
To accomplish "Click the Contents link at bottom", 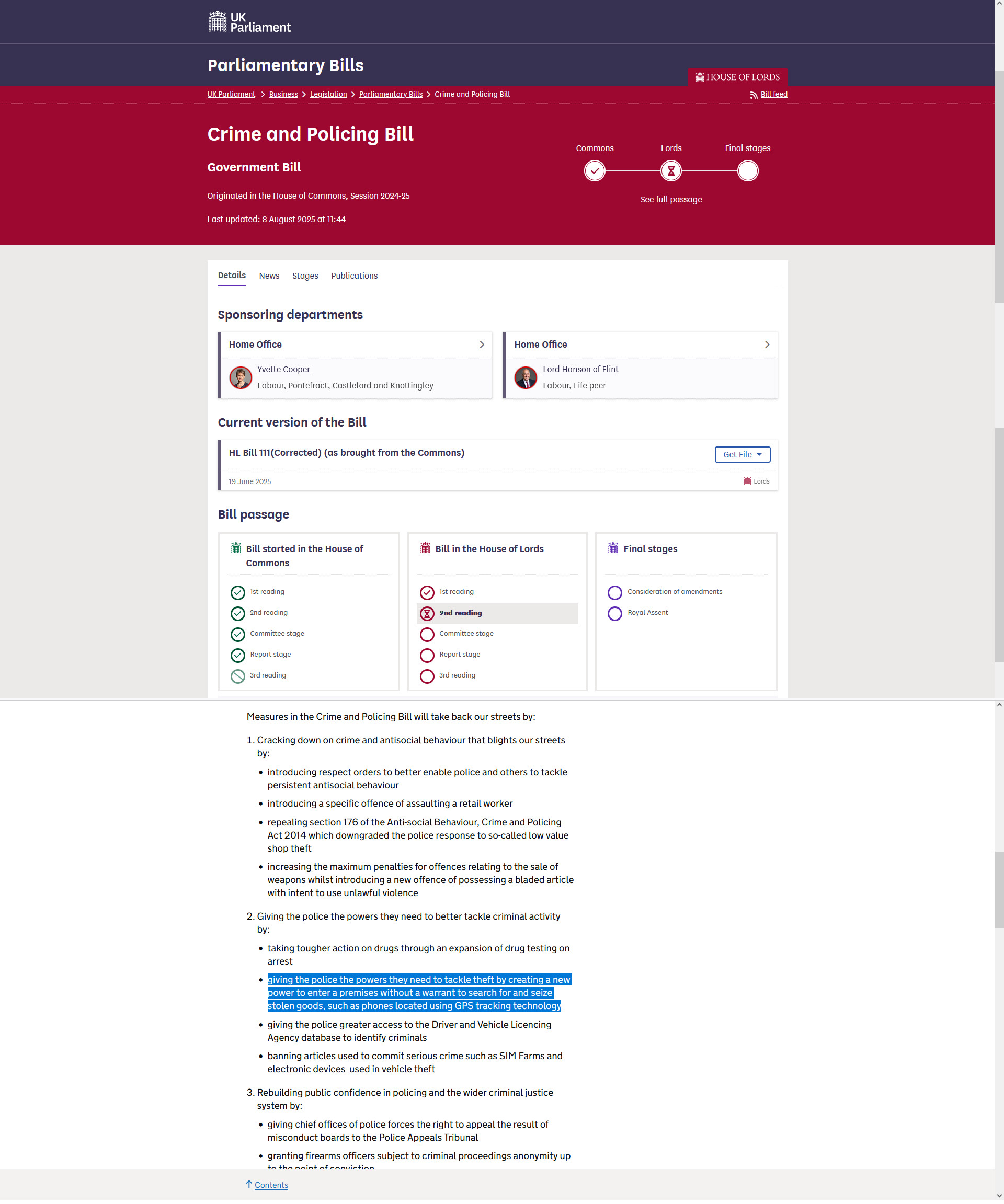I will (x=271, y=1185).
